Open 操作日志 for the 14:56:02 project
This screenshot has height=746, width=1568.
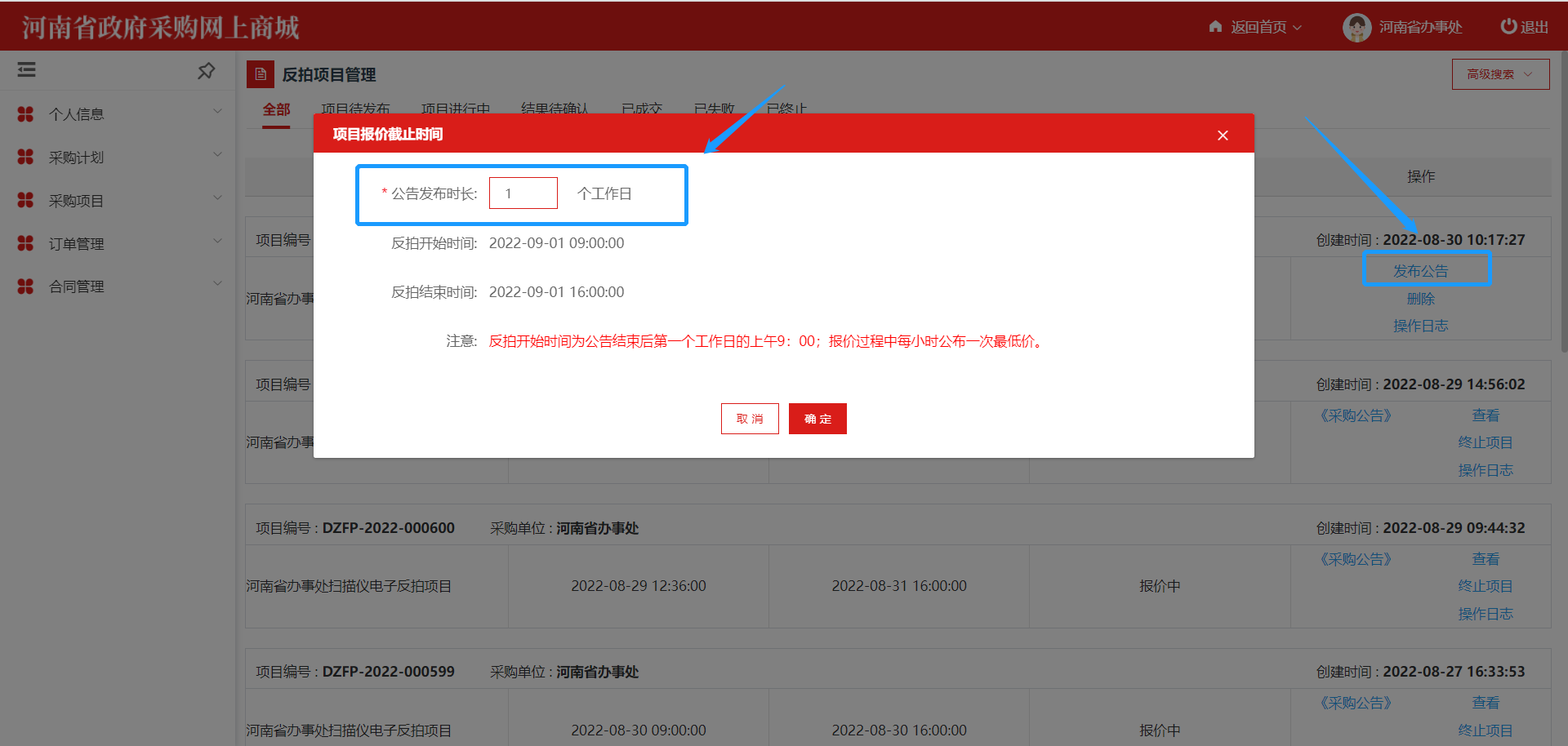(1486, 470)
